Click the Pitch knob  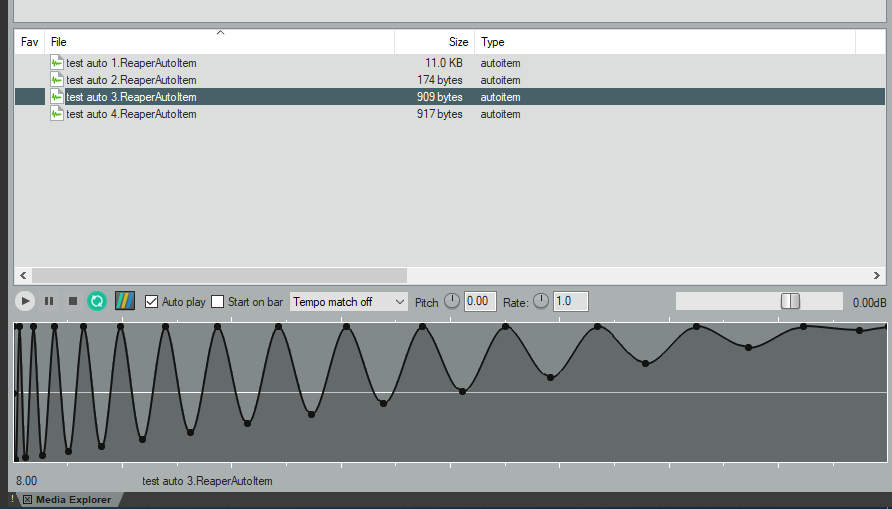tap(452, 301)
